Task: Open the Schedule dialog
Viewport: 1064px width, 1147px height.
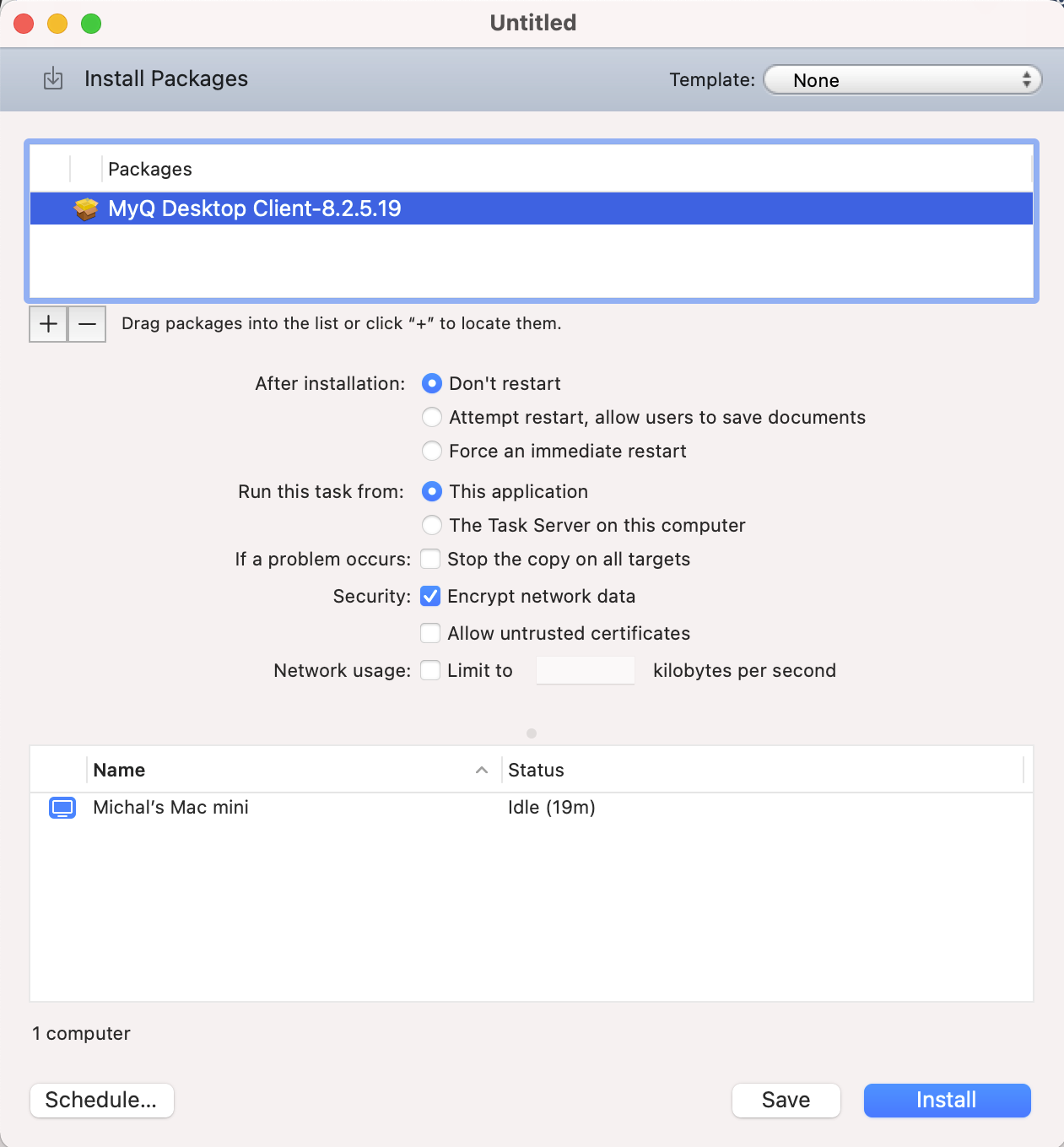Action: pyautogui.click(x=101, y=1100)
